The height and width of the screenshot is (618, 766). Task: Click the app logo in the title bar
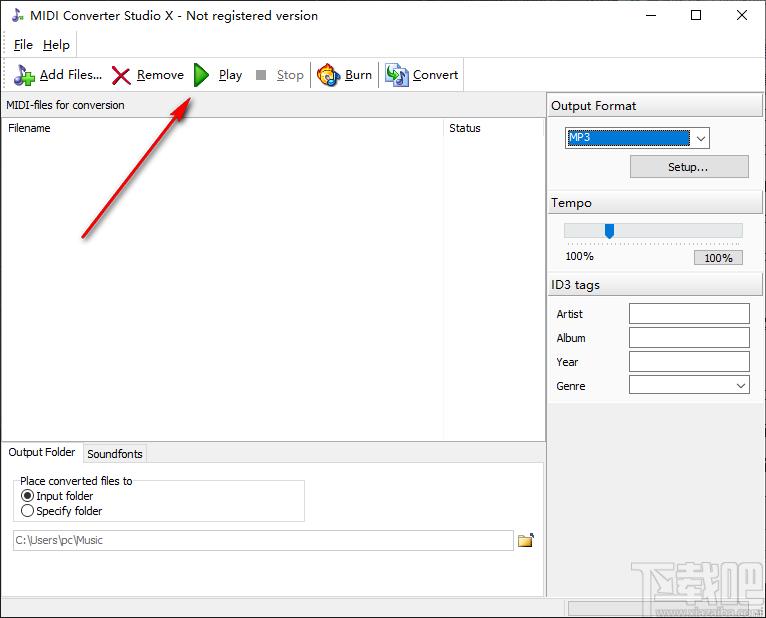click(18, 15)
